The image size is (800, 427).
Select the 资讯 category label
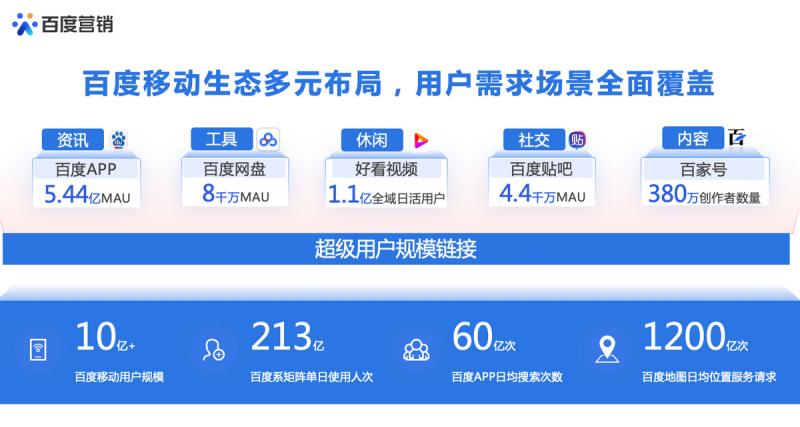[73, 139]
